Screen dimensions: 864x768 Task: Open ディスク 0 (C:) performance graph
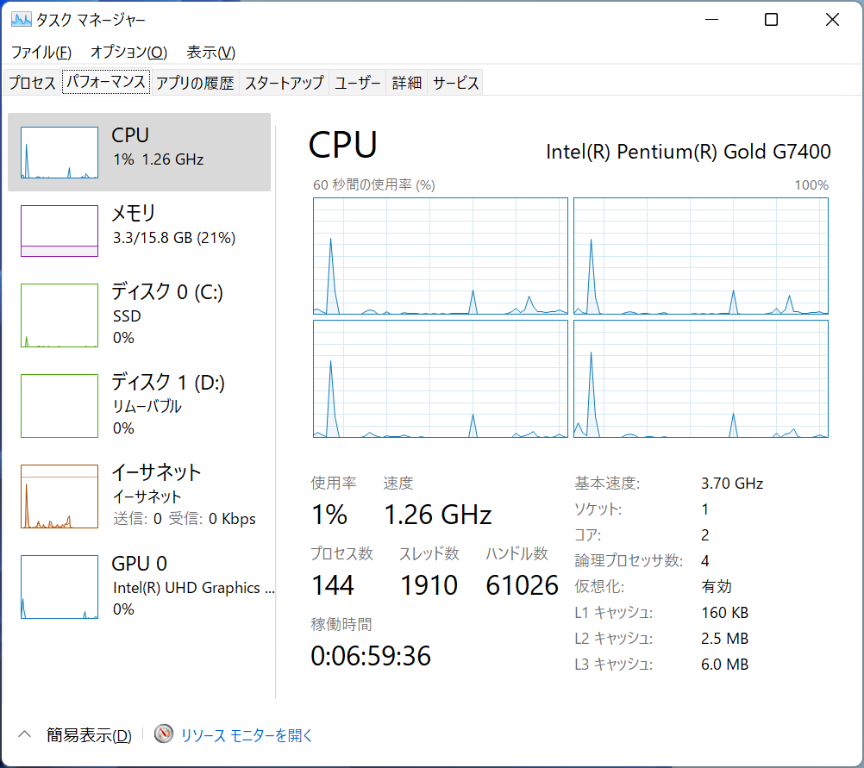pos(61,315)
